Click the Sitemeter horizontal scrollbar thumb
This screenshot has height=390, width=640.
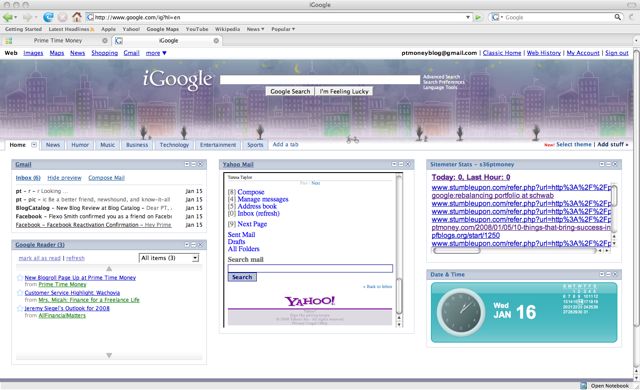pos(456,250)
